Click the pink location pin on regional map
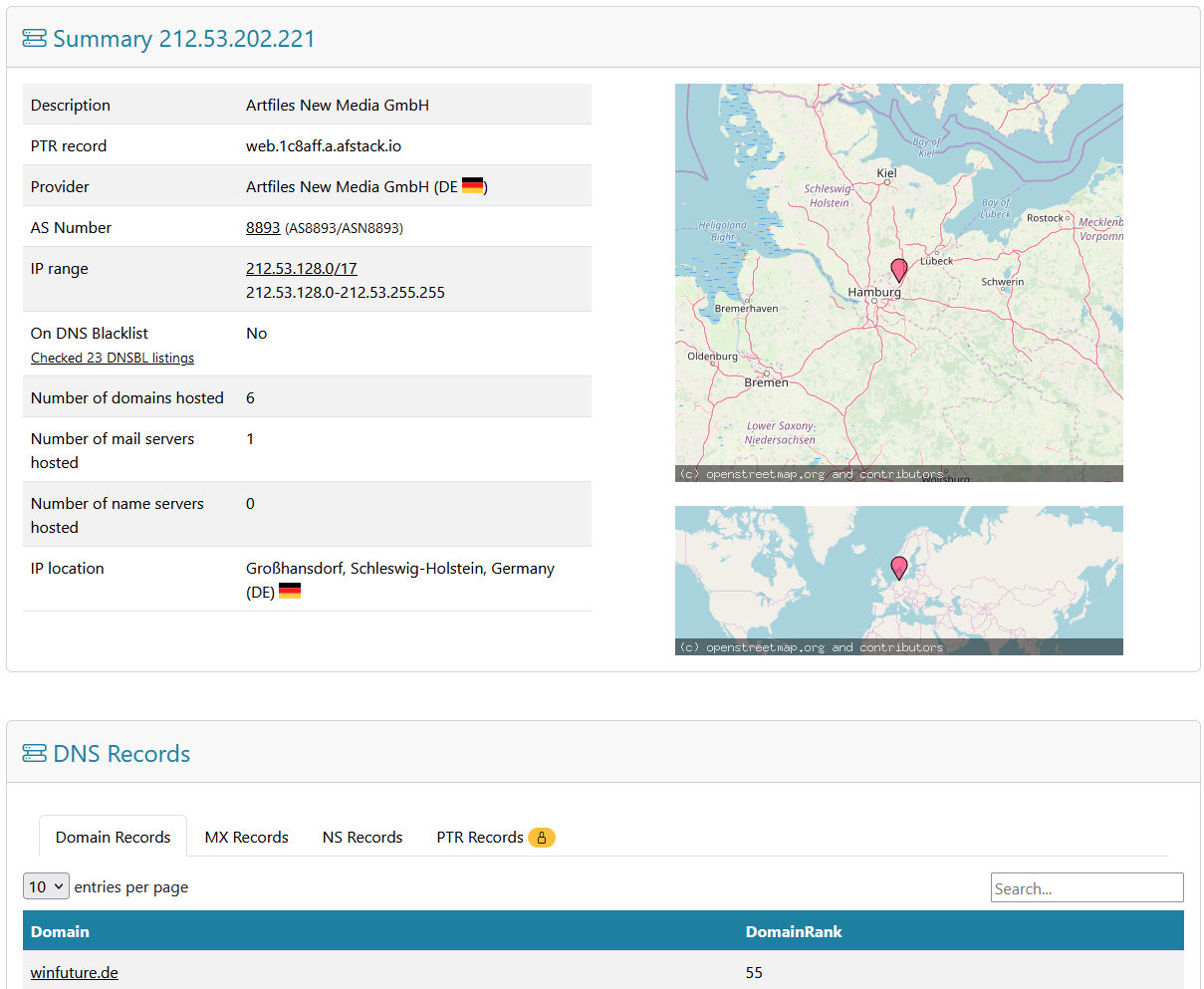1204x989 pixels. tap(898, 270)
